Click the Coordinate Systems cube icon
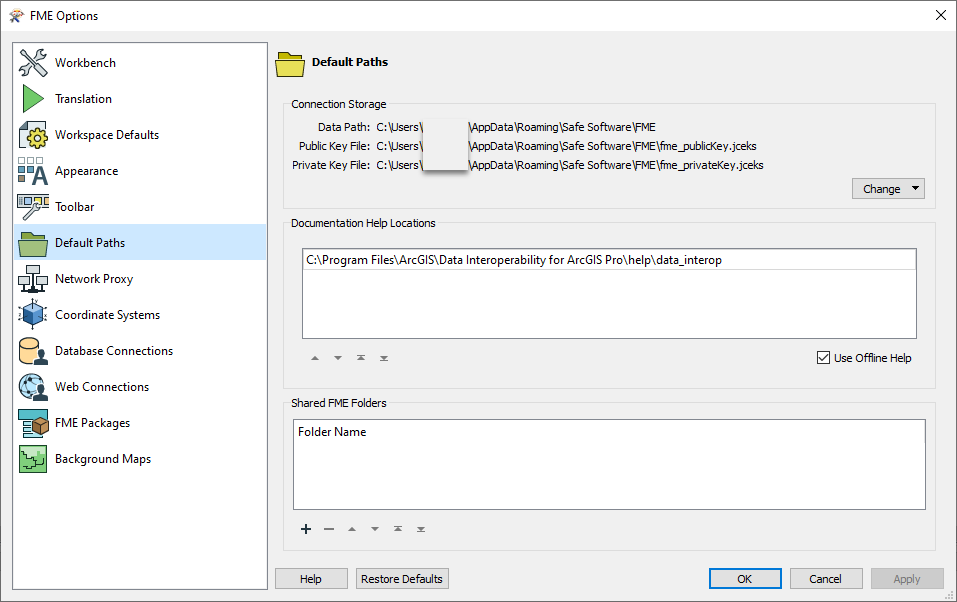 click(33, 314)
